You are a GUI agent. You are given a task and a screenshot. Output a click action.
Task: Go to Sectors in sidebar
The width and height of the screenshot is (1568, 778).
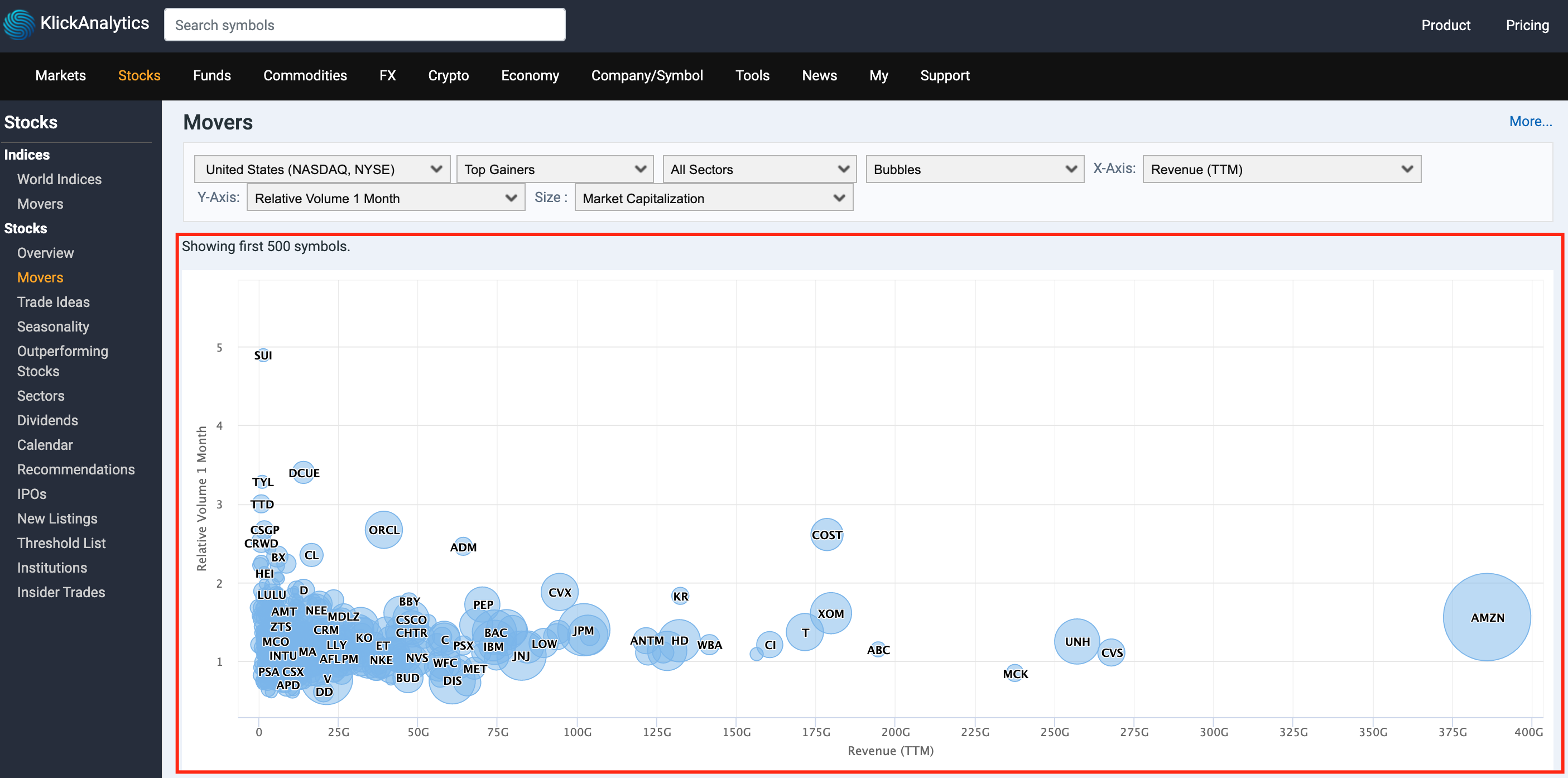point(40,396)
